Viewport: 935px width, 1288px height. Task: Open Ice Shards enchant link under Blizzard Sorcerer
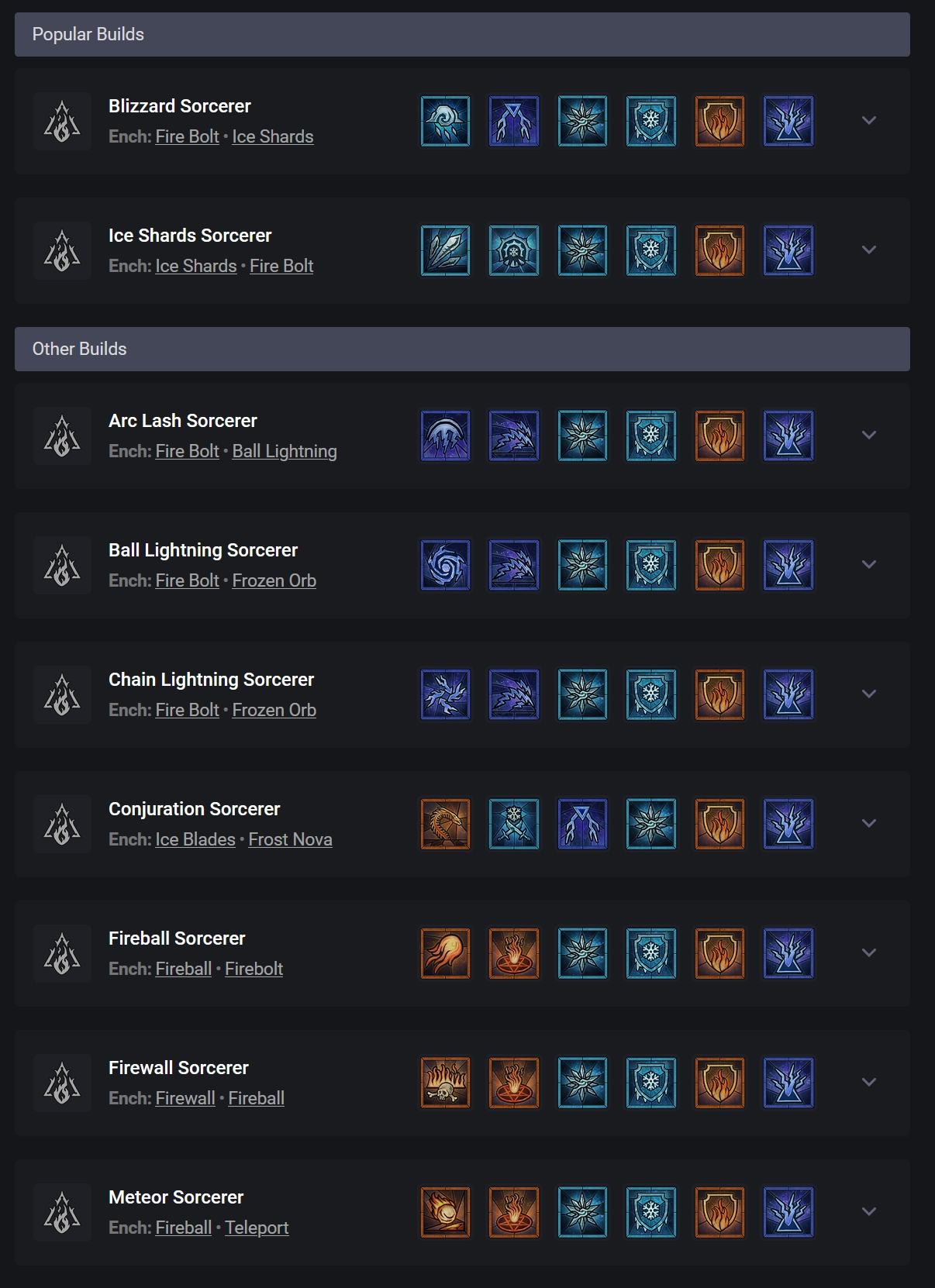tap(273, 136)
